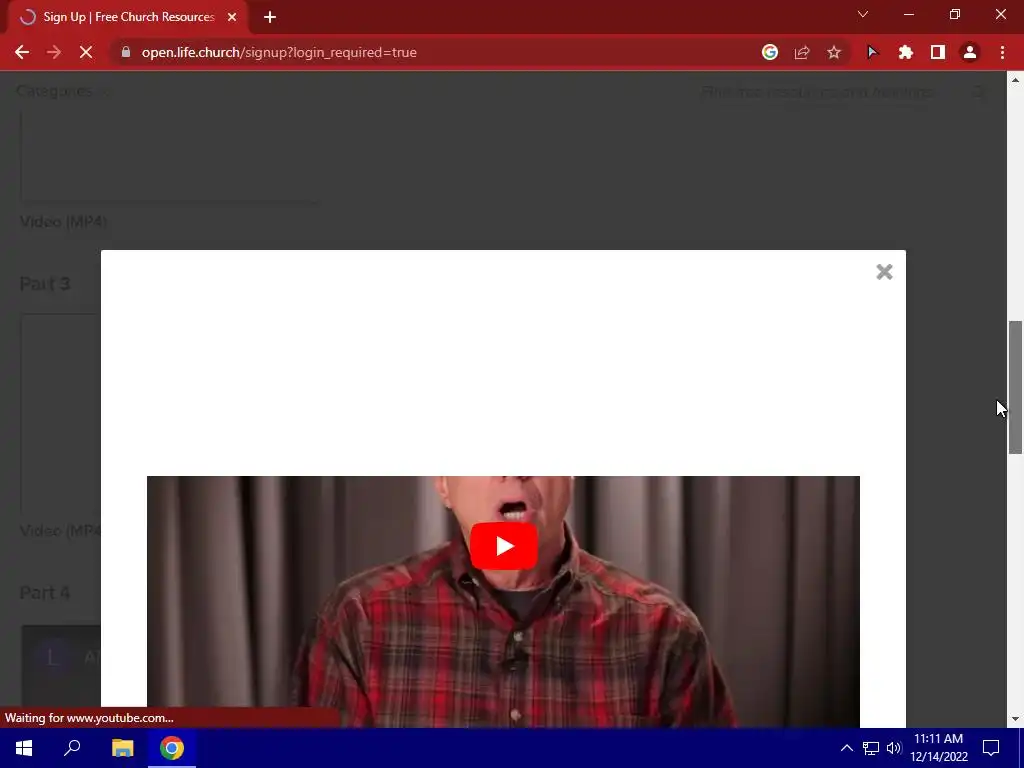Viewport: 1024px width, 768px height.
Task: Open the Windows Start menu
Action: pos(24,748)
